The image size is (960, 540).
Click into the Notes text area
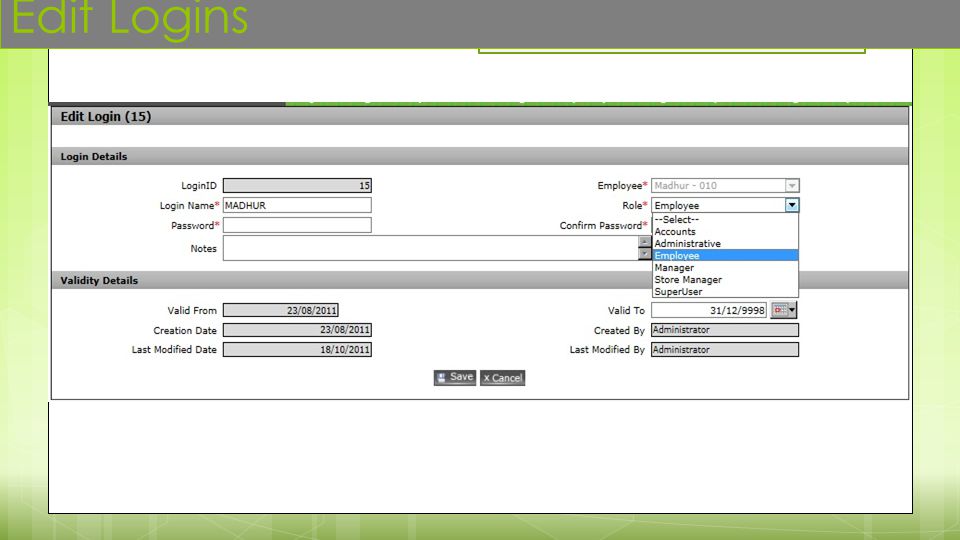[x=430, y=248]
